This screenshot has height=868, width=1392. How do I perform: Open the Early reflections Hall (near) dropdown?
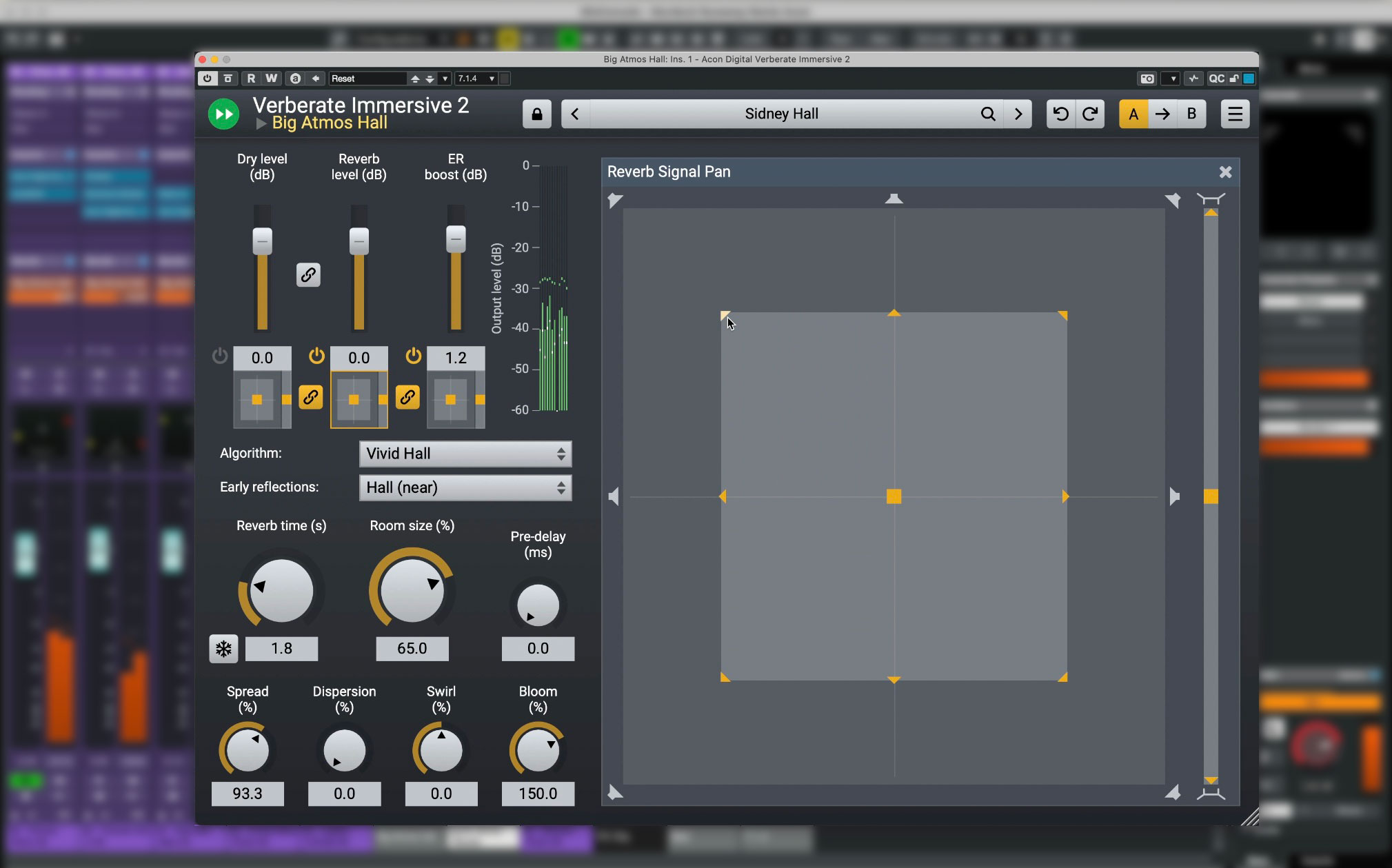pyautogui.click(x=464, y=487)
